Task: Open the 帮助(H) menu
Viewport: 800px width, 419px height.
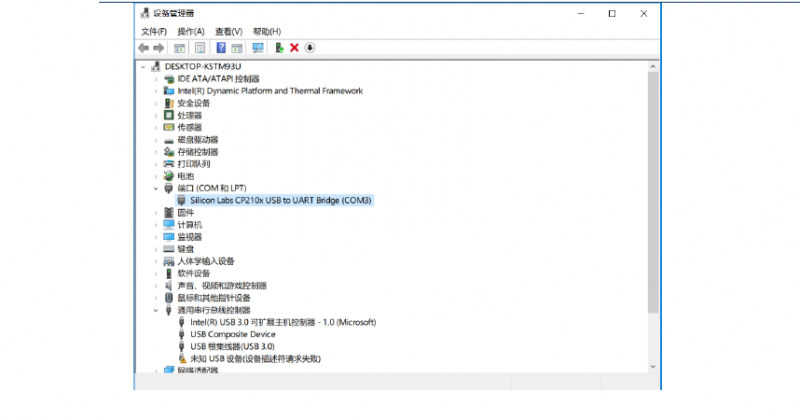Action: pyautogui.click(x=267, y=31)
